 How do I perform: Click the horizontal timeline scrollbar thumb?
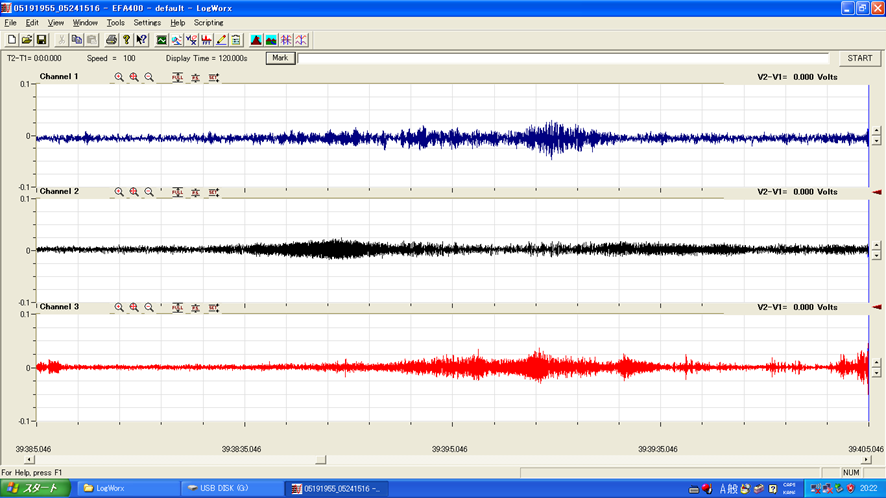(x=320, y=460)
